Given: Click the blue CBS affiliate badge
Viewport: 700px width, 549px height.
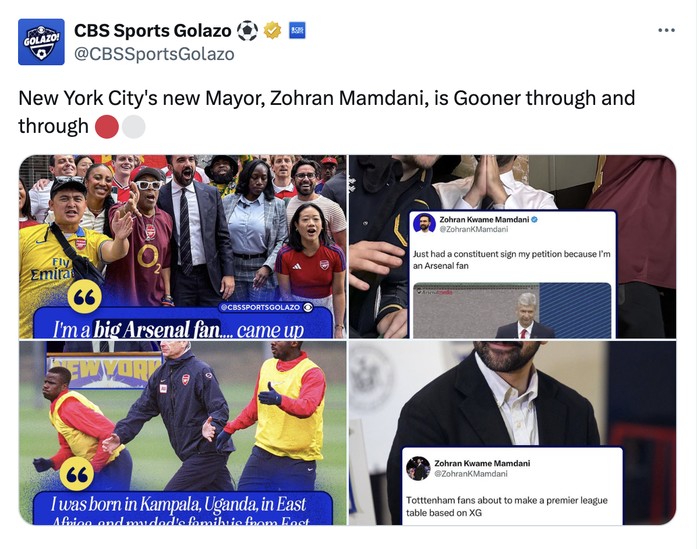Looking at the screenshot, I should click(297, 30).
